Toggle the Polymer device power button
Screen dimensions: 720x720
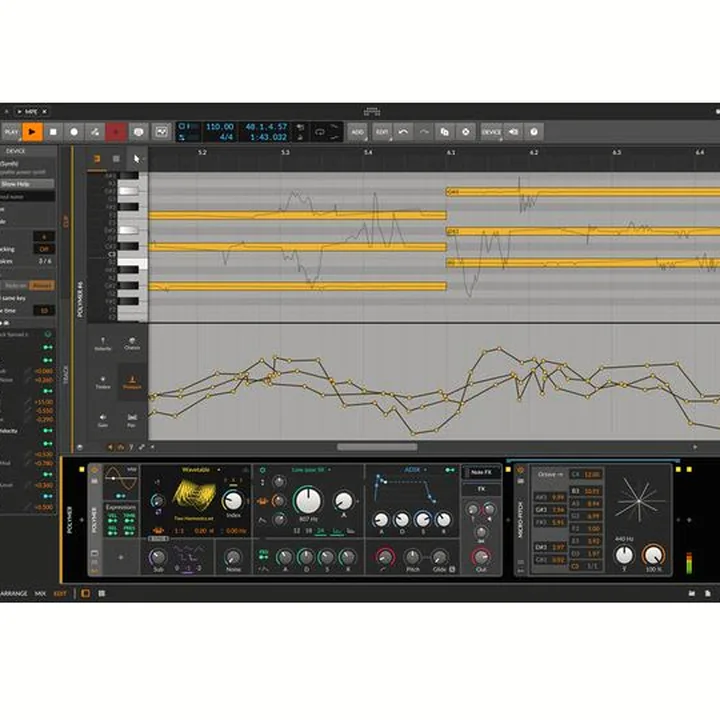coord(95,470)
